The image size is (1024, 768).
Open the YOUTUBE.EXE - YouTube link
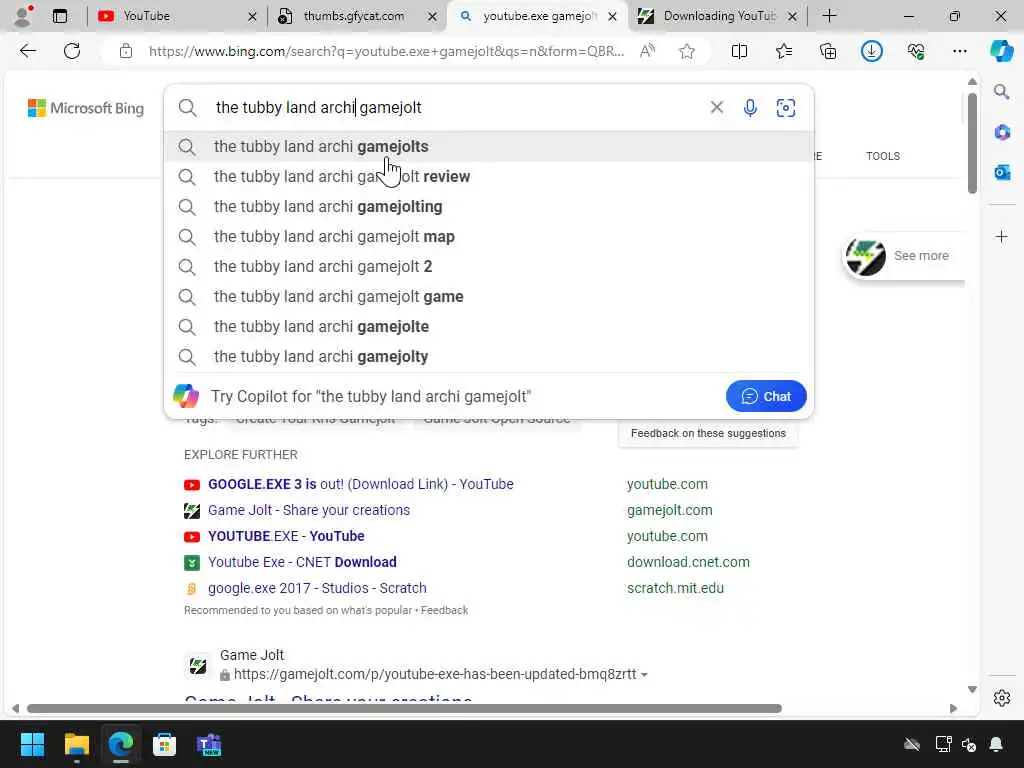286,536
